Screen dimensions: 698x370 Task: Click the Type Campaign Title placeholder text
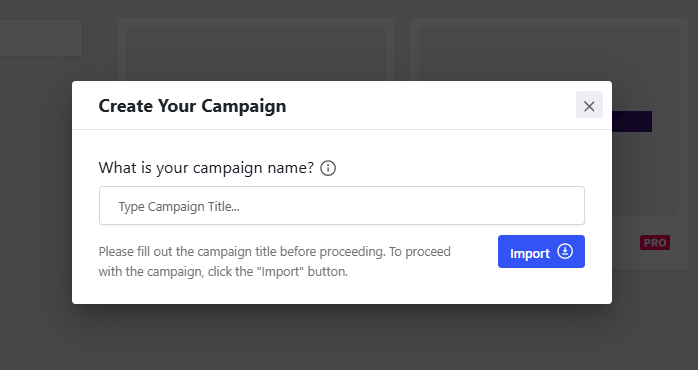(x=179, y=207)
